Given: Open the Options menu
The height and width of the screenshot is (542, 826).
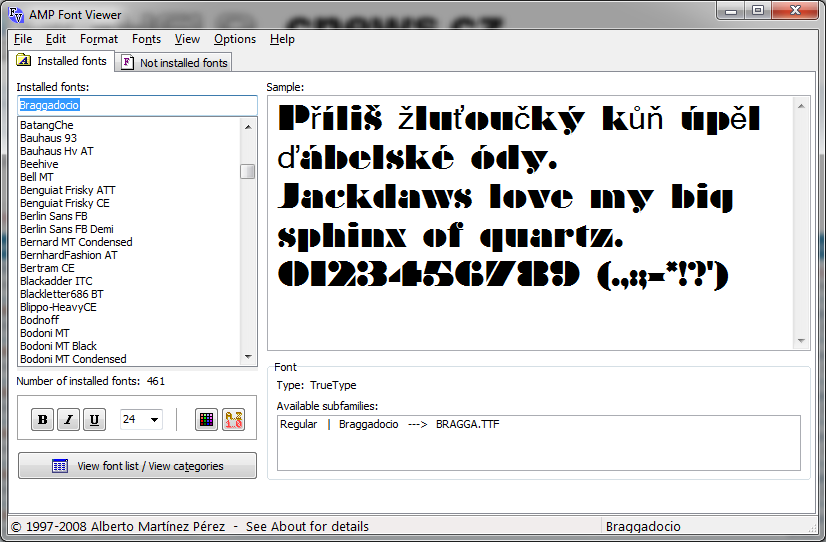Looking at the screenshot, I should click(x=235, y=39).
